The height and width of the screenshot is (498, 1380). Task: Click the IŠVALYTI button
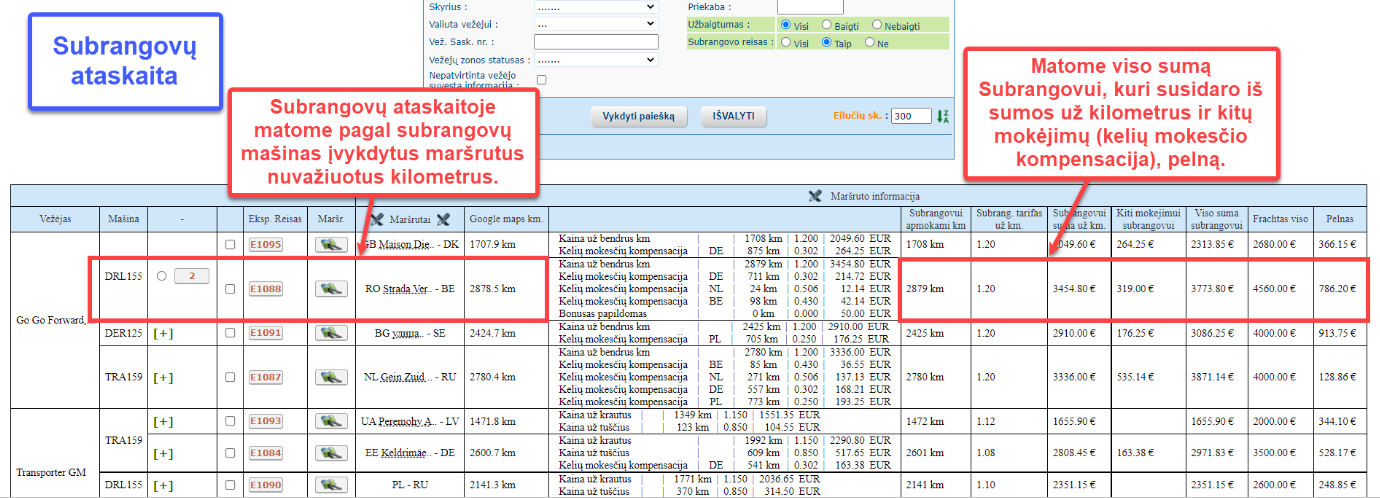tap(734, 116)
